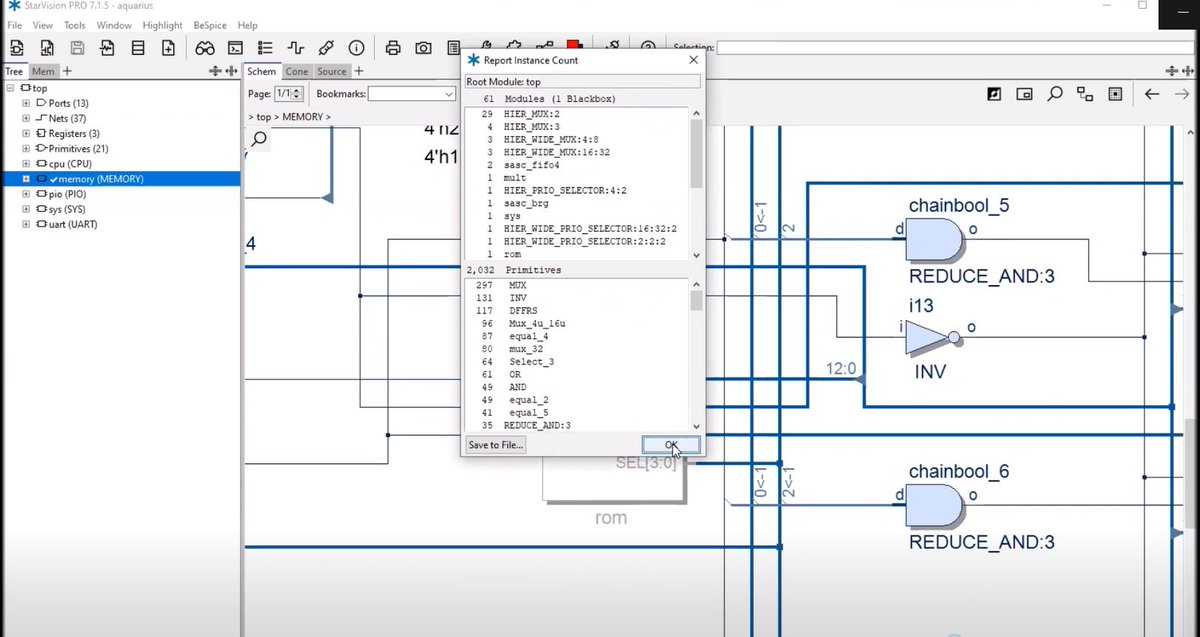Screen dimensions: 1200x637
Task: Open the Help menu
Action: (x=247, y=25)
